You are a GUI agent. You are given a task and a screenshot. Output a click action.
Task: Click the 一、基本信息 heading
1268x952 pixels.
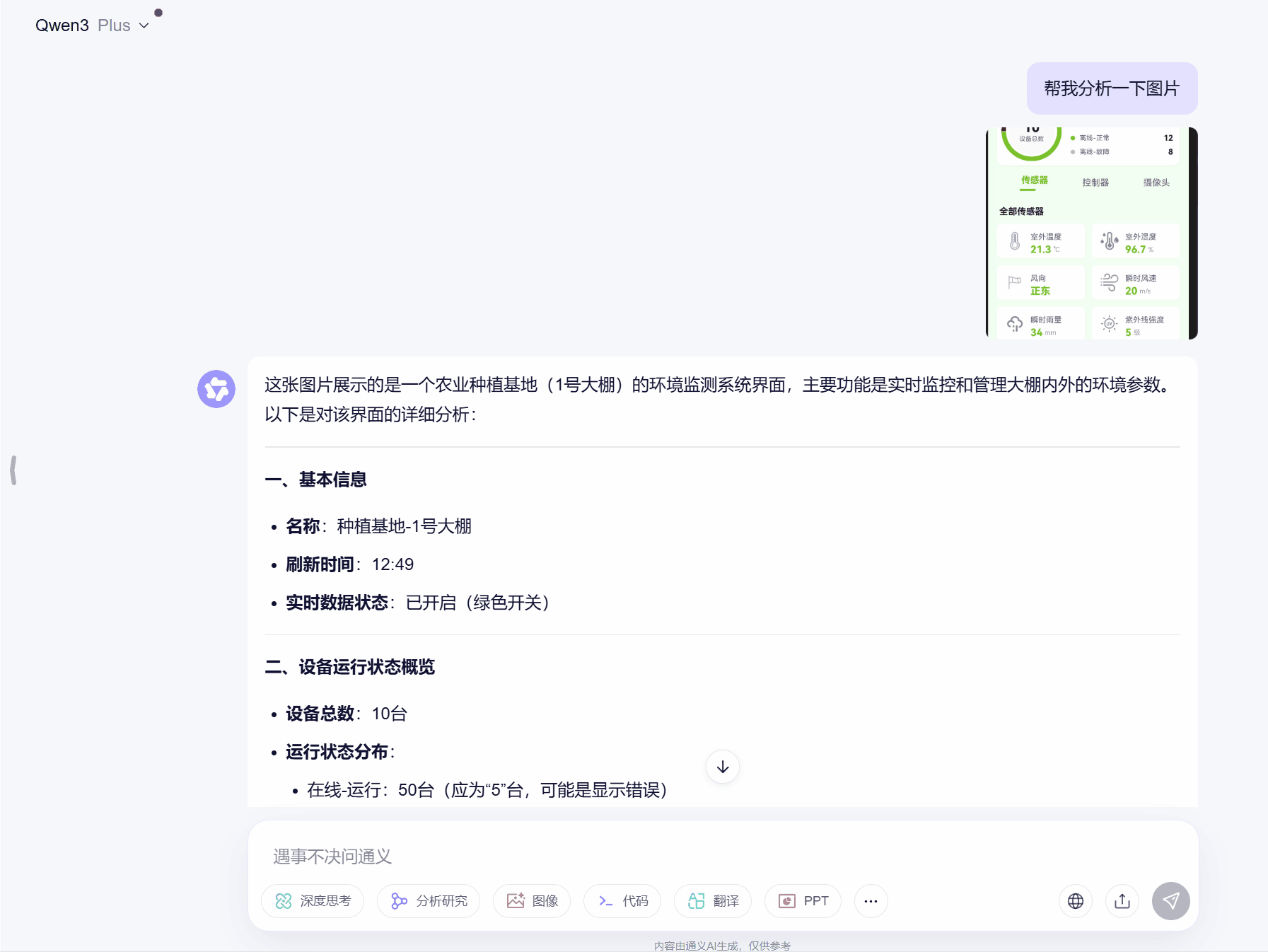(x=315, y=480)
